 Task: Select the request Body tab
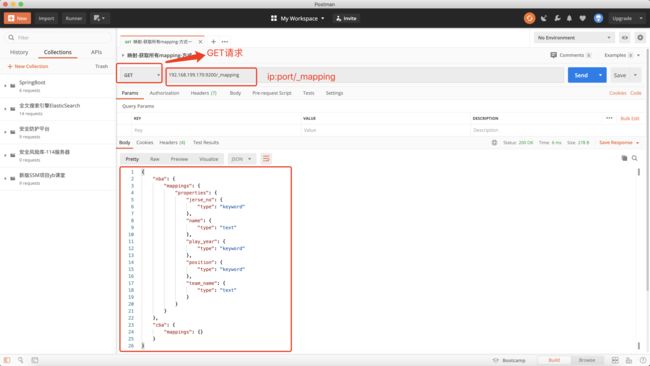click(235, 93)
